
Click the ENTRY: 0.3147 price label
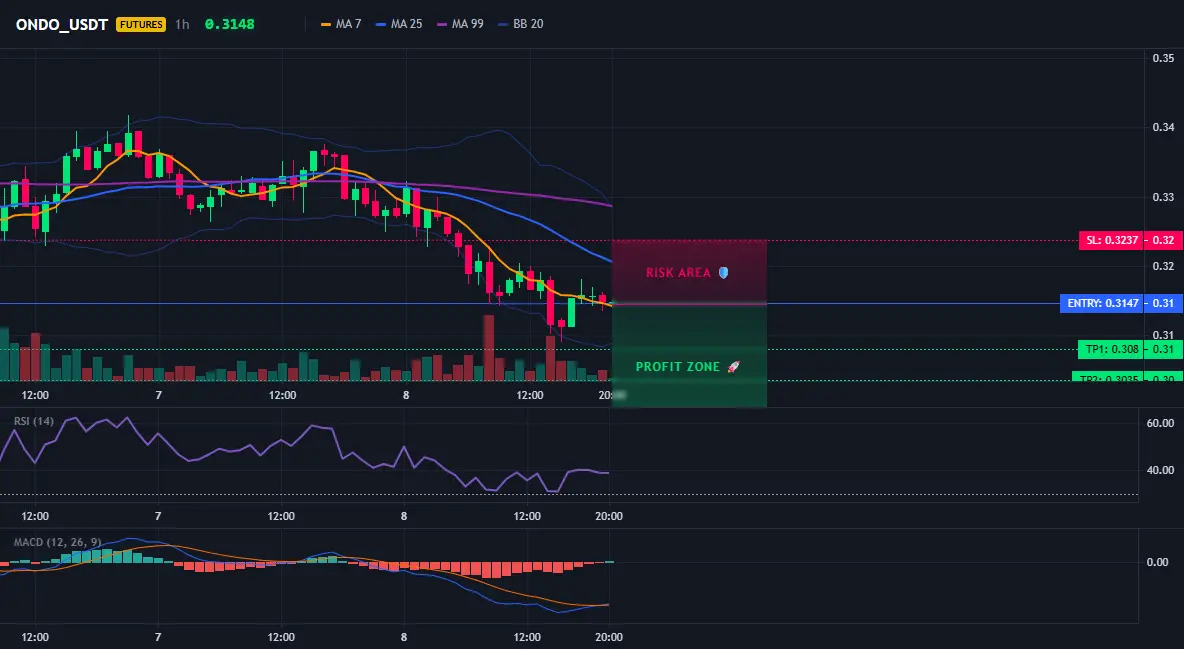click(1101, 304)
